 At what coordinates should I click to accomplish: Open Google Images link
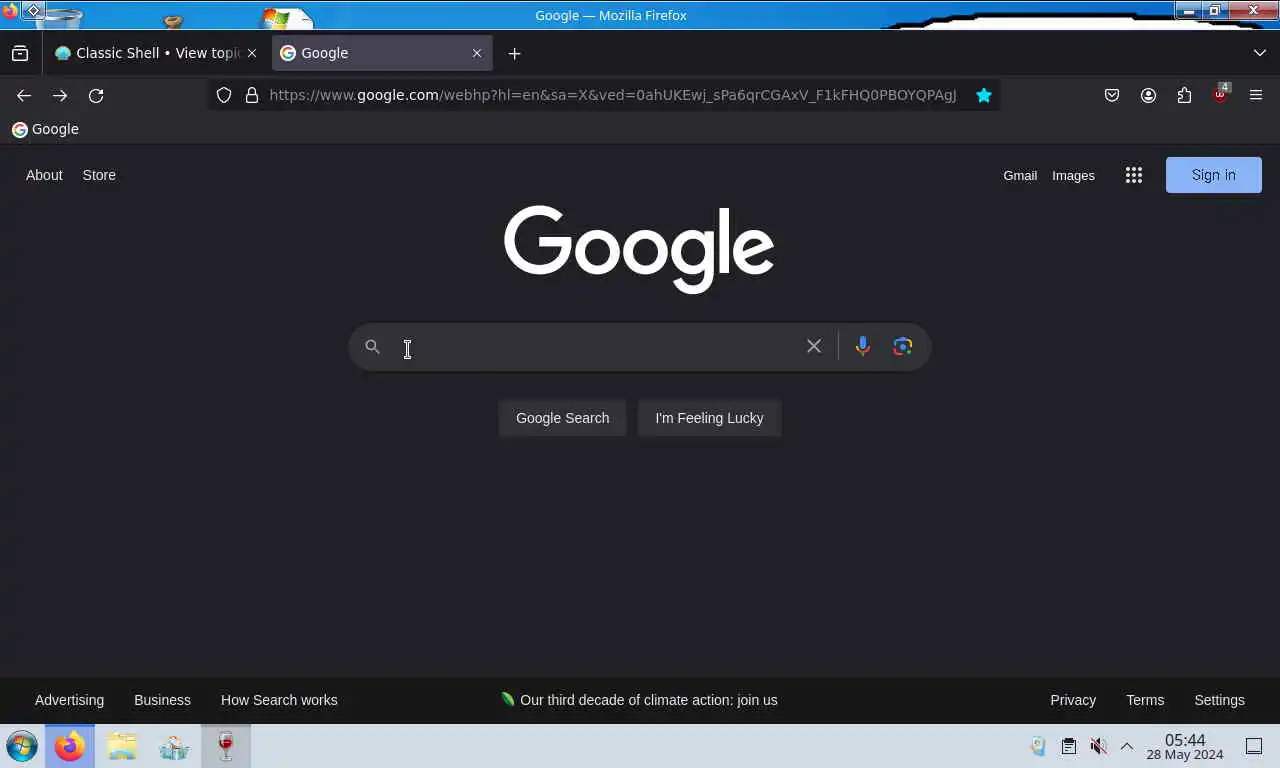1073,175
